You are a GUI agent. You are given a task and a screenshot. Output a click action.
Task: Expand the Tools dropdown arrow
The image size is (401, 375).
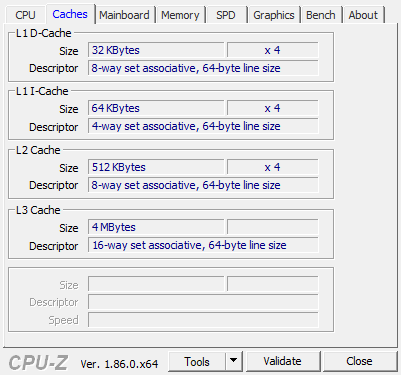(x=234, y=361)
